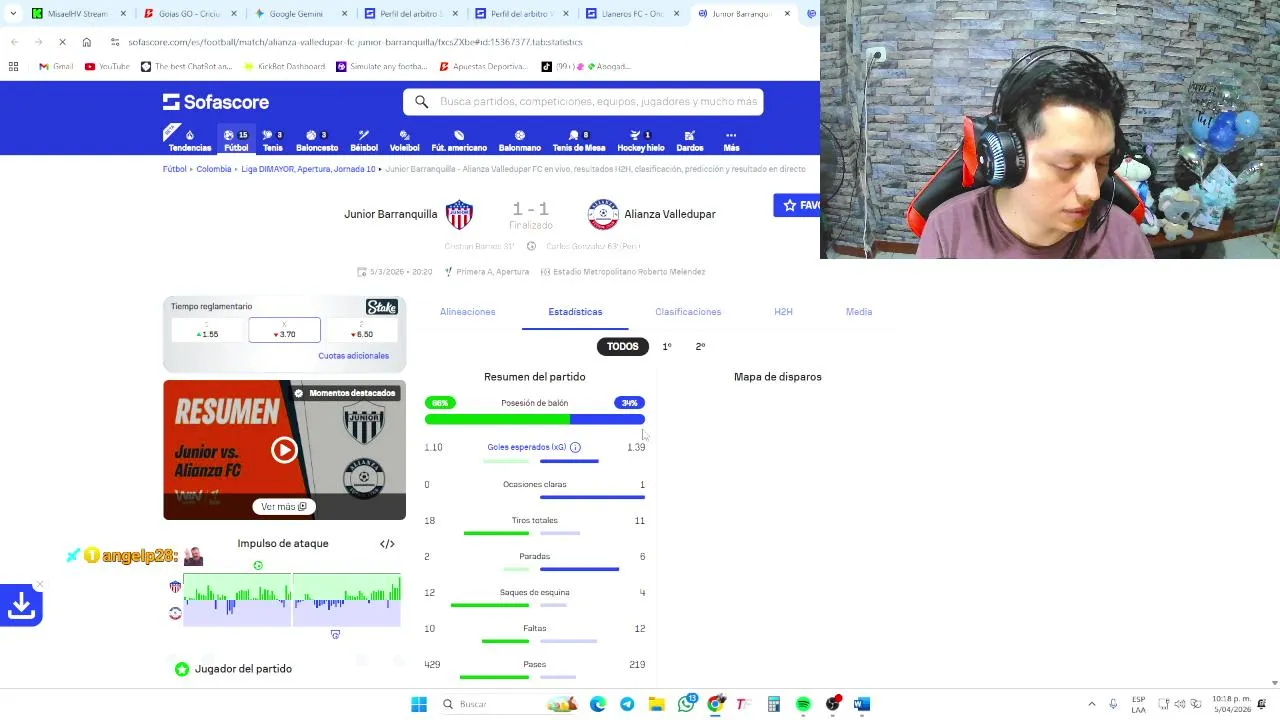1280x720 pixels.
Task: Click the Stake sponsor logo
Action: tap(382, 307)
